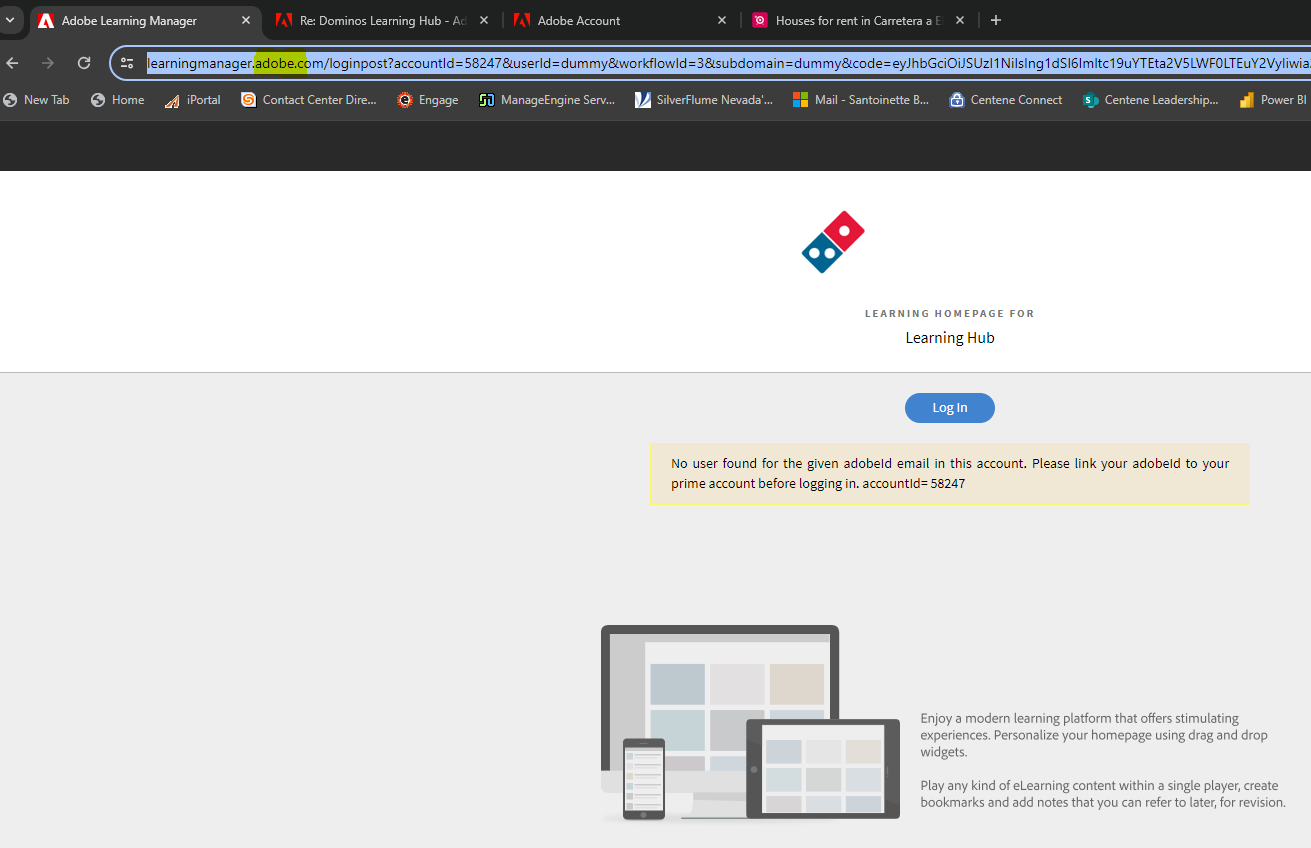Screen dimensions: 1311x848
Task: Open a new tab with the plus button
Action: point(995,20)
